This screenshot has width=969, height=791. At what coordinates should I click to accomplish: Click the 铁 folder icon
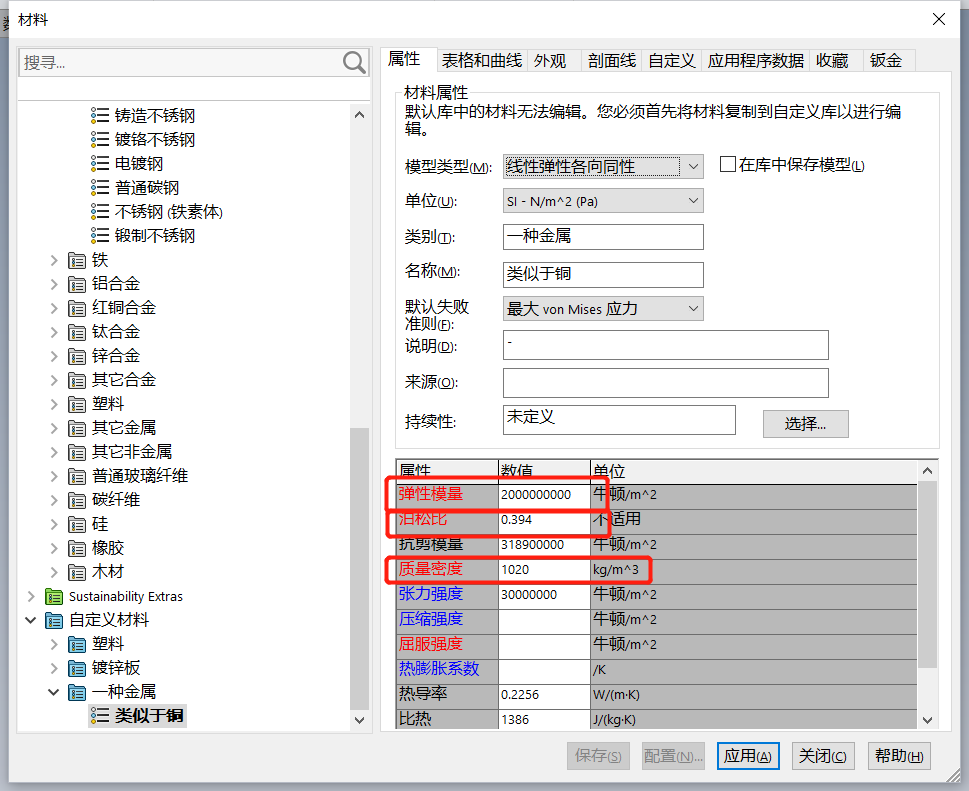pyautogui.click(x=77, y=260)
